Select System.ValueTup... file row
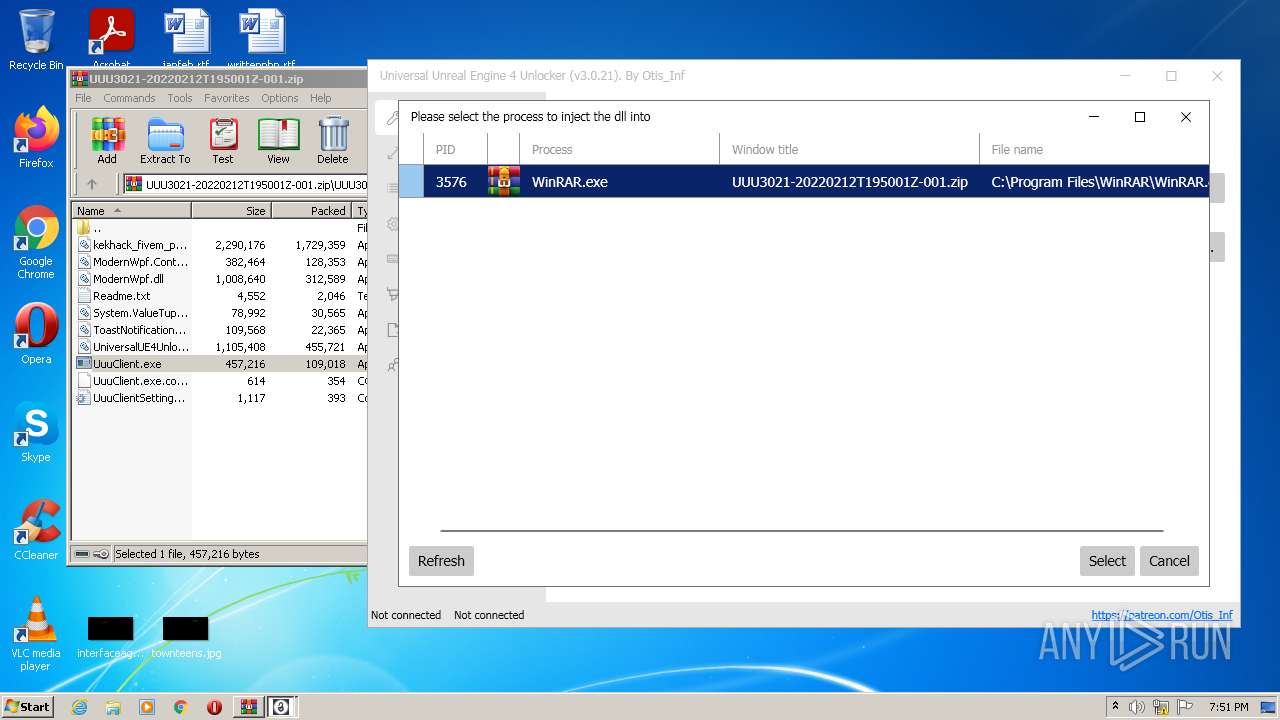This screenshot has width=1280, height=720. tap(219, 313)
